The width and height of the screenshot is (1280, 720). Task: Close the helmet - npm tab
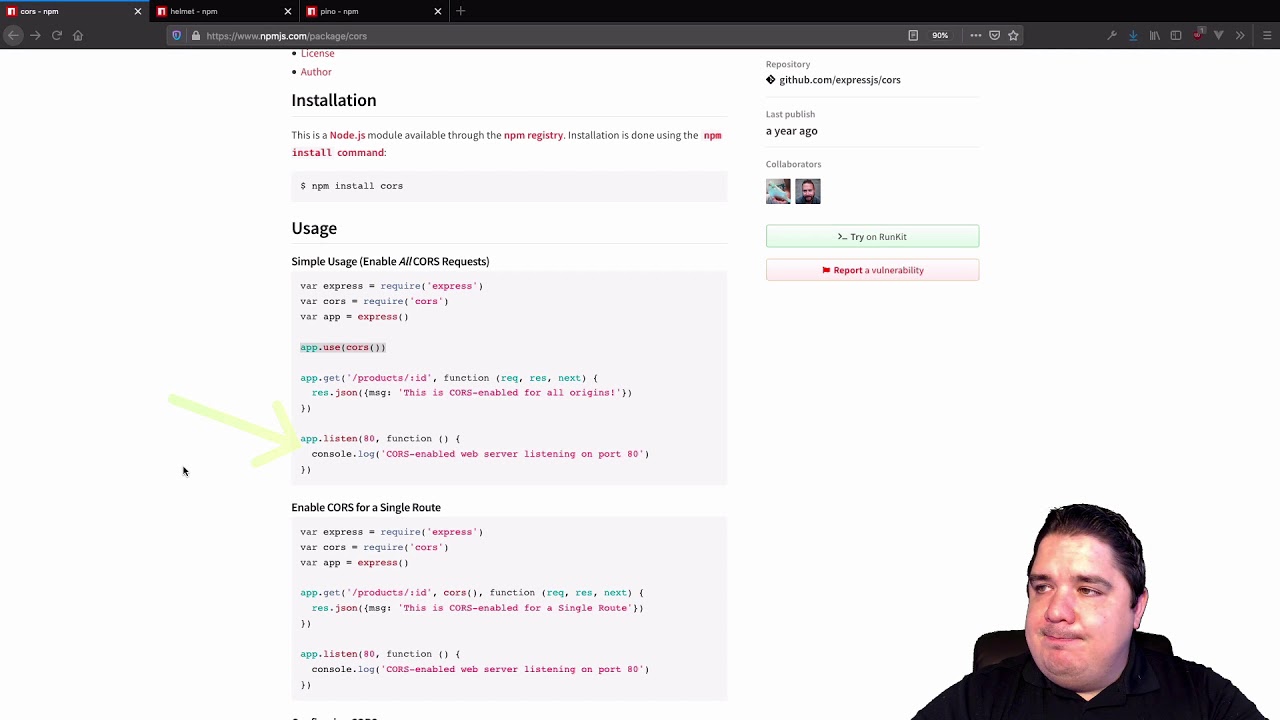tap(288, 11)
